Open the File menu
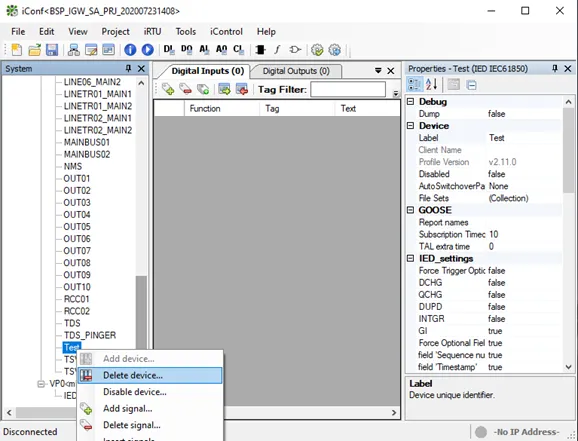The width and height of the screenshot is (578, 441). [x=18, y=32]
